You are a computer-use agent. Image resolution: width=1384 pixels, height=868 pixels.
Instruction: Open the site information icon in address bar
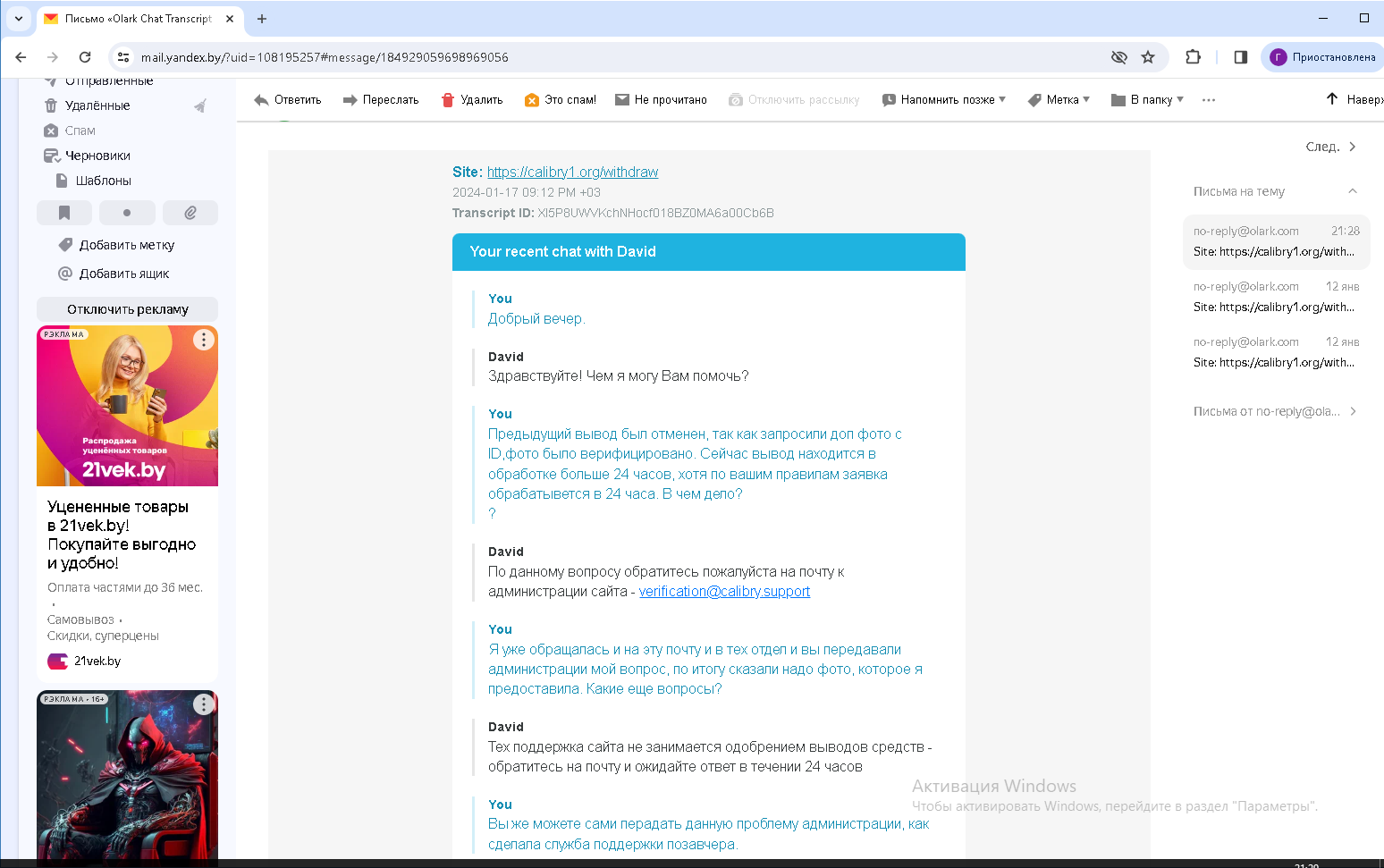point(123,57)
